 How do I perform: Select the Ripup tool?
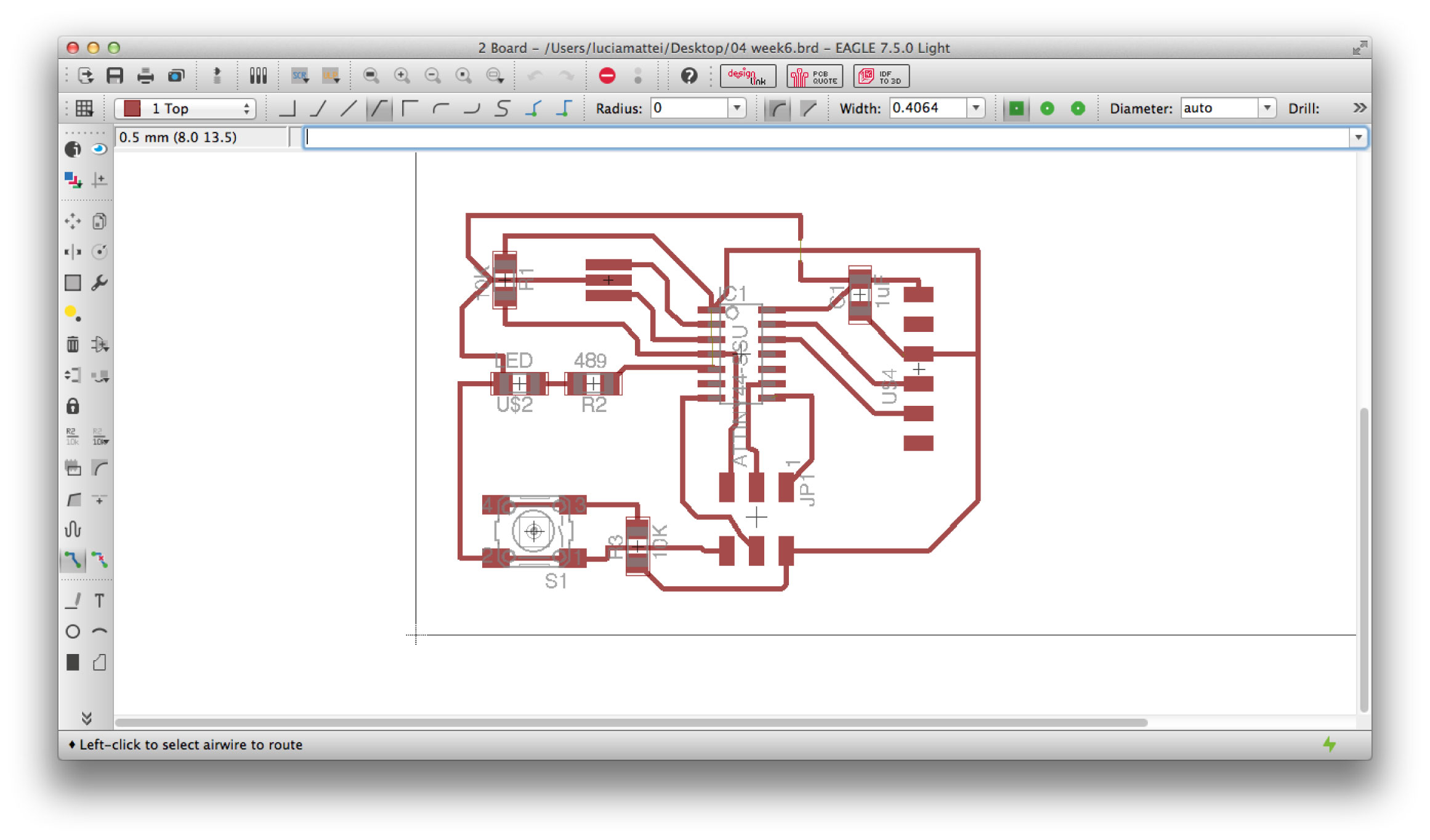point(100,560)
